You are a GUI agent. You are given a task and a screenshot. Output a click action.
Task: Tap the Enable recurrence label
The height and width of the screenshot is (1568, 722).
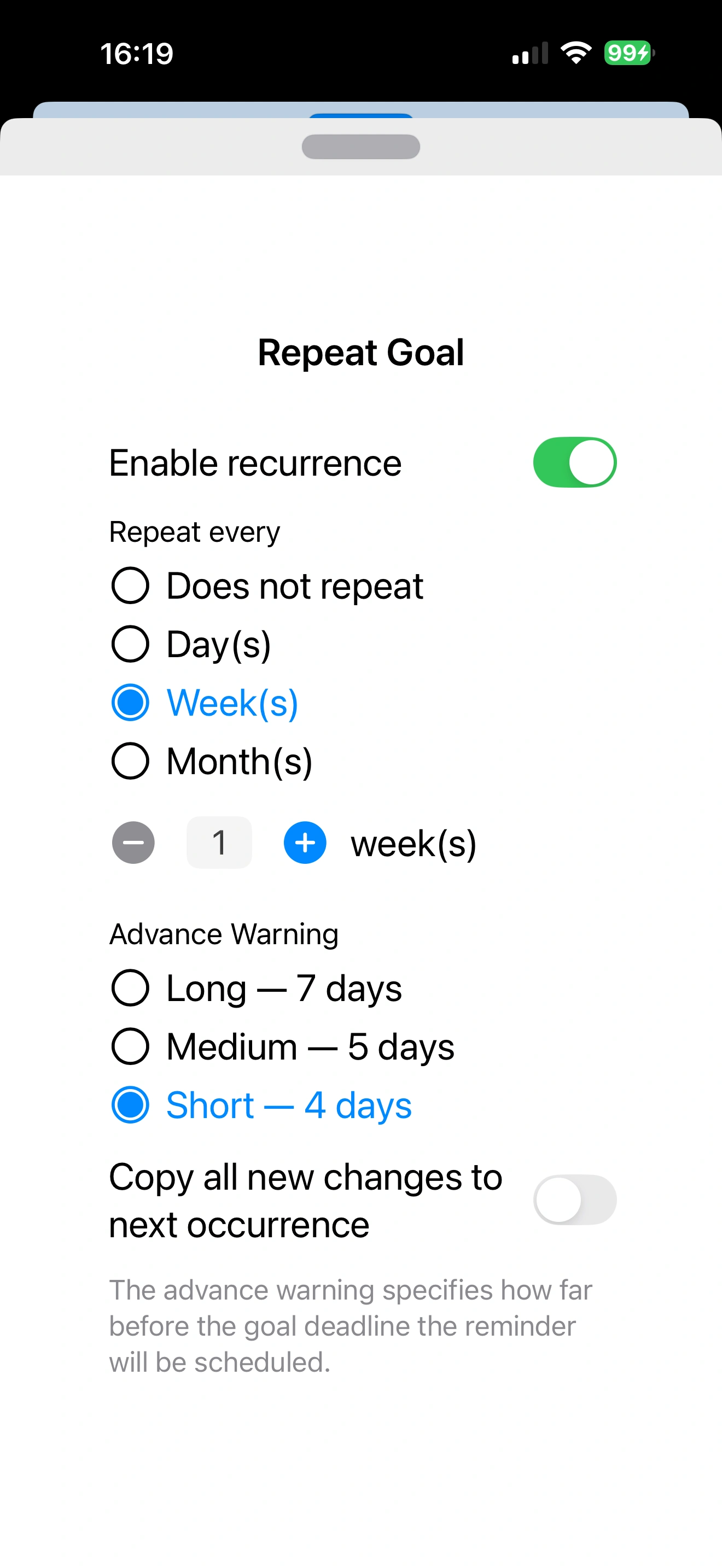pos(255,463)
